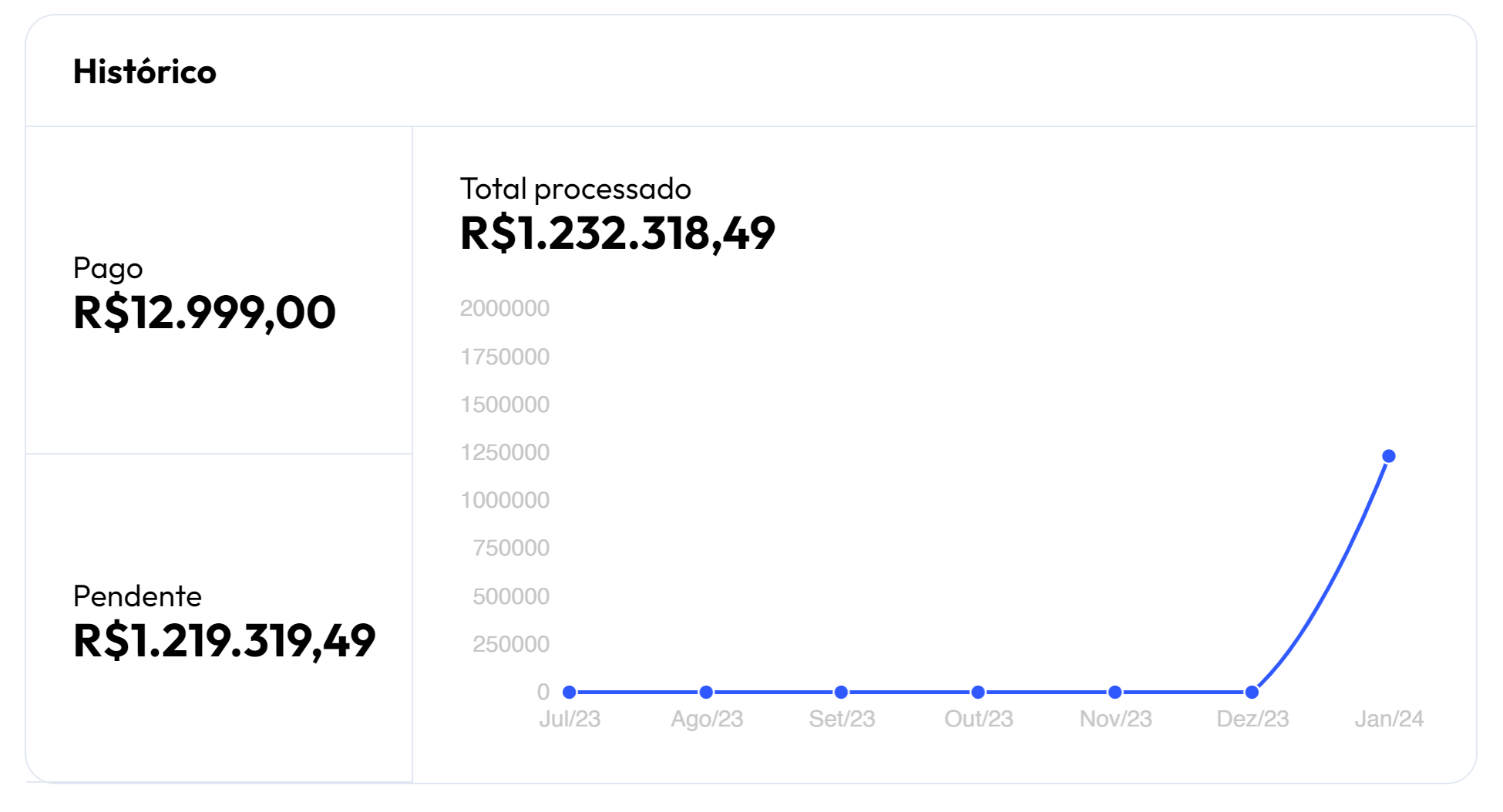
Task: Click the Pendente amount R$1.219.319,49
Action: coord(224,640)
